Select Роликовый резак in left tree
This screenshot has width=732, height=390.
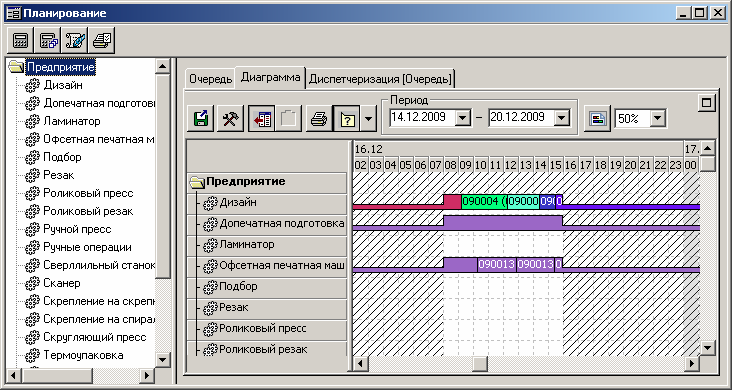(88, 211)
